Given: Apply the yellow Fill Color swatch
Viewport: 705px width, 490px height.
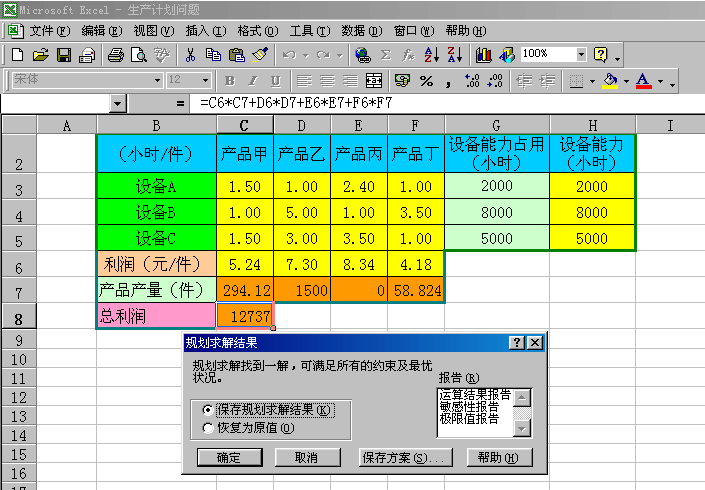Looking at the screenshot, I should point(610,81).
